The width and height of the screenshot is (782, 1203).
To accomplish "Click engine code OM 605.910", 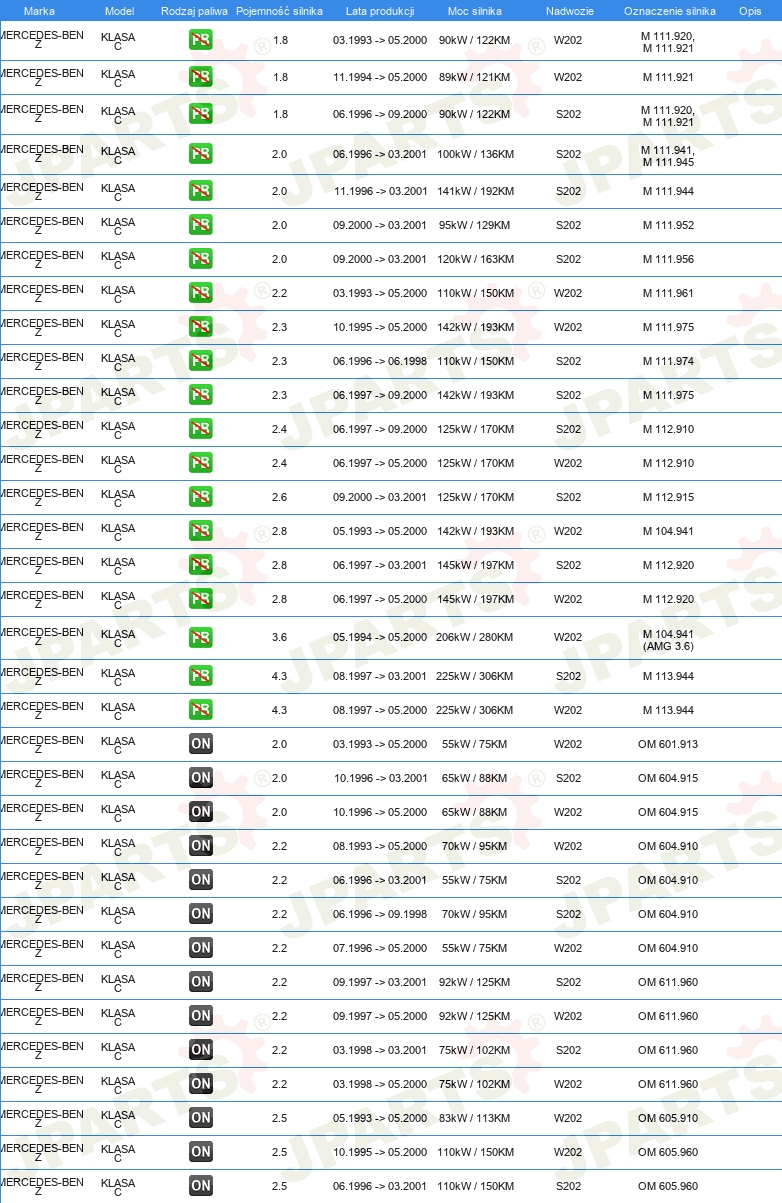I will (x=668, y=1118).
